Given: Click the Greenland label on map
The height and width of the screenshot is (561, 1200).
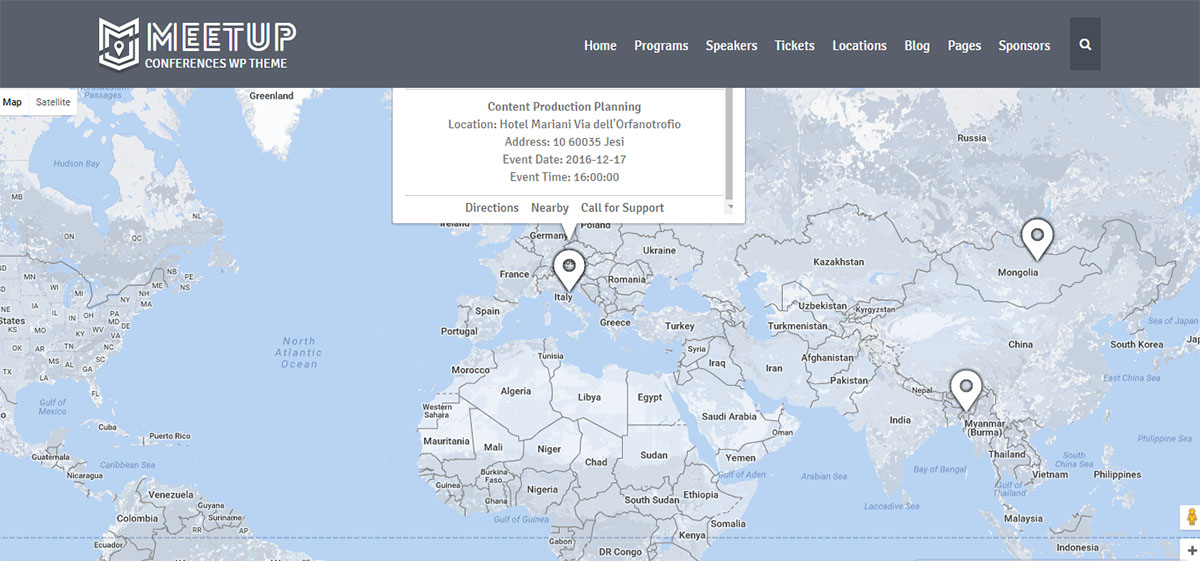Looking at the screenshot, I should [x=271, y=96].
